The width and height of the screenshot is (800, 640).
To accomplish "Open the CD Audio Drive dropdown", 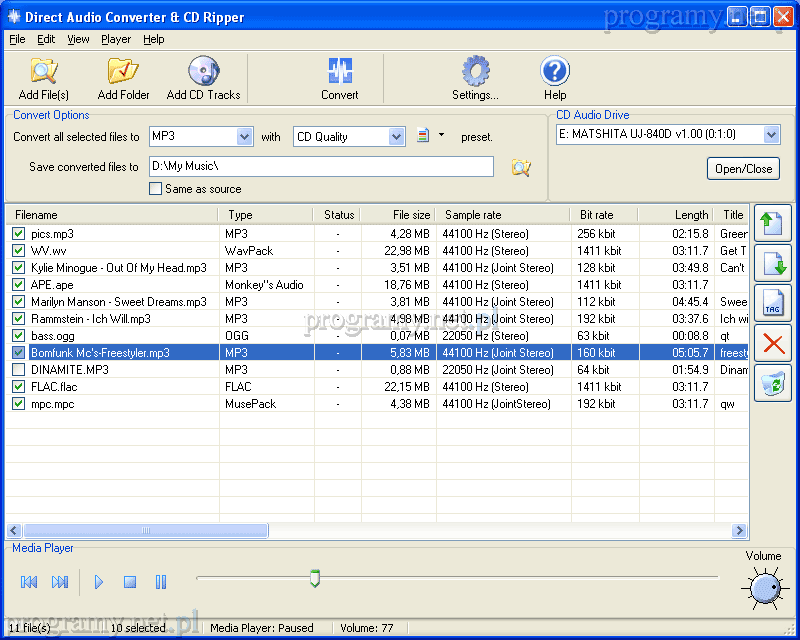I will 770,135.
